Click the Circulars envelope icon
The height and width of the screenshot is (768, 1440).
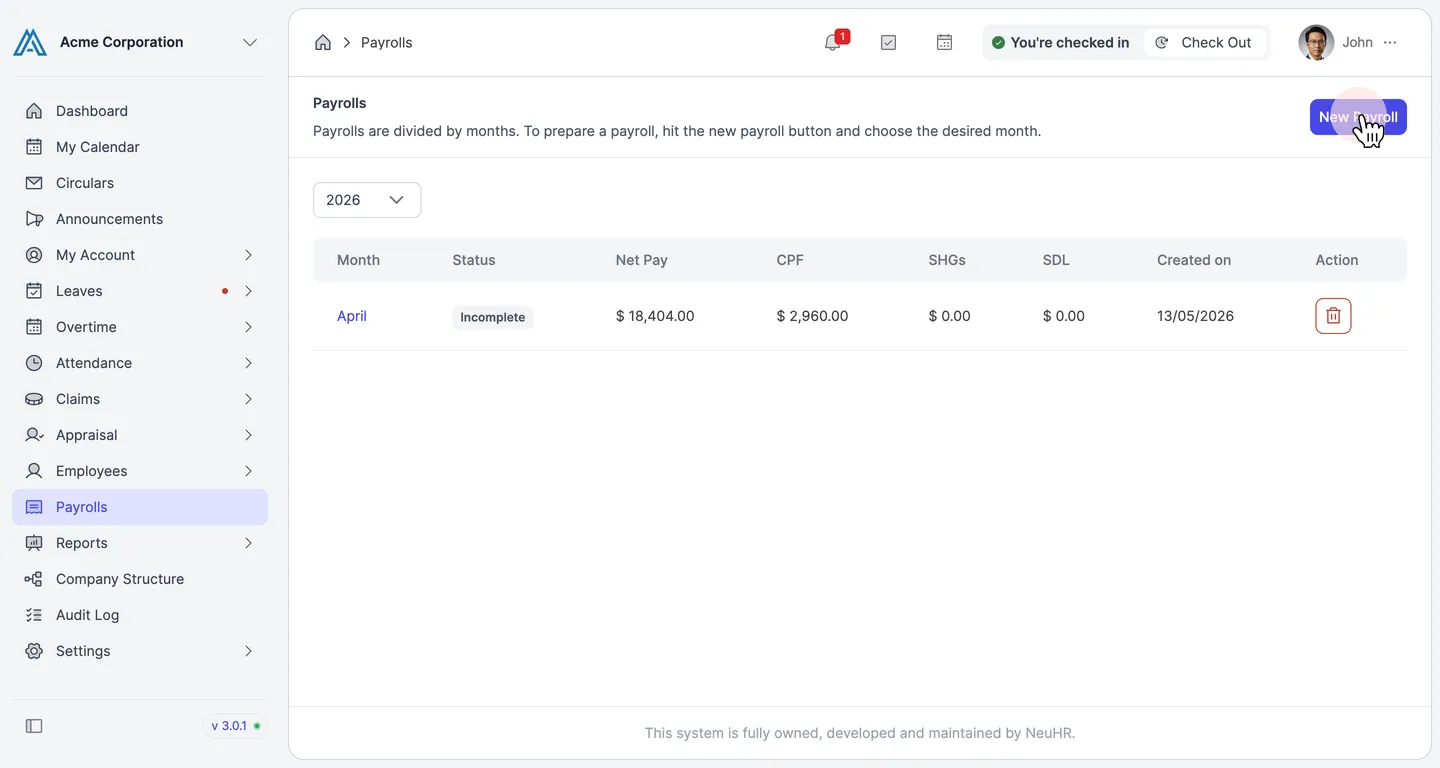34,183
